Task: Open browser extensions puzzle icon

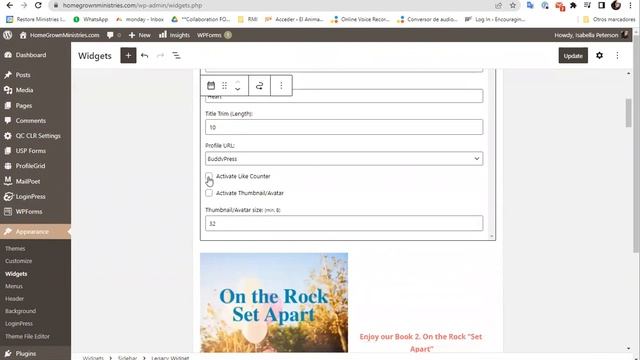Action: tap(573, 5)
